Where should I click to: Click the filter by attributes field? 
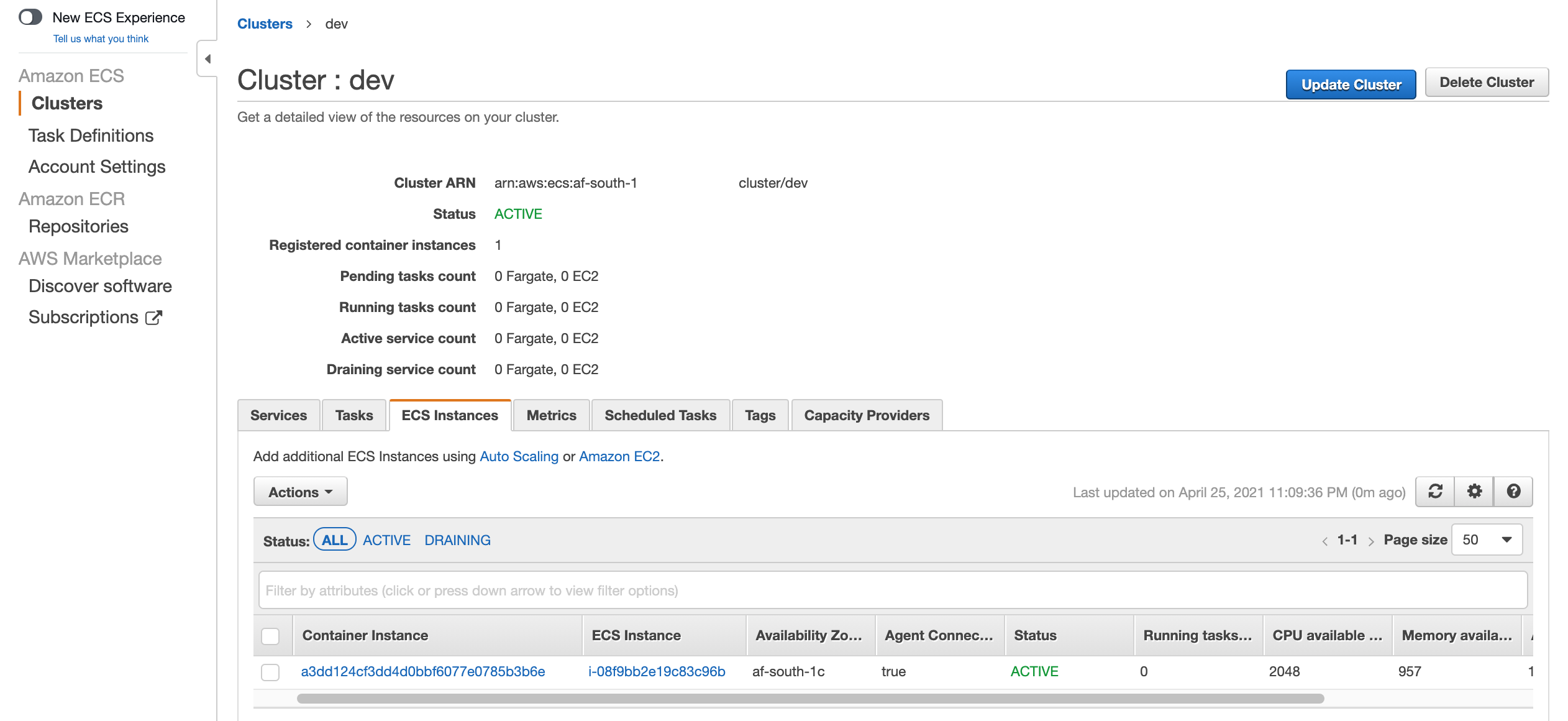893,590
